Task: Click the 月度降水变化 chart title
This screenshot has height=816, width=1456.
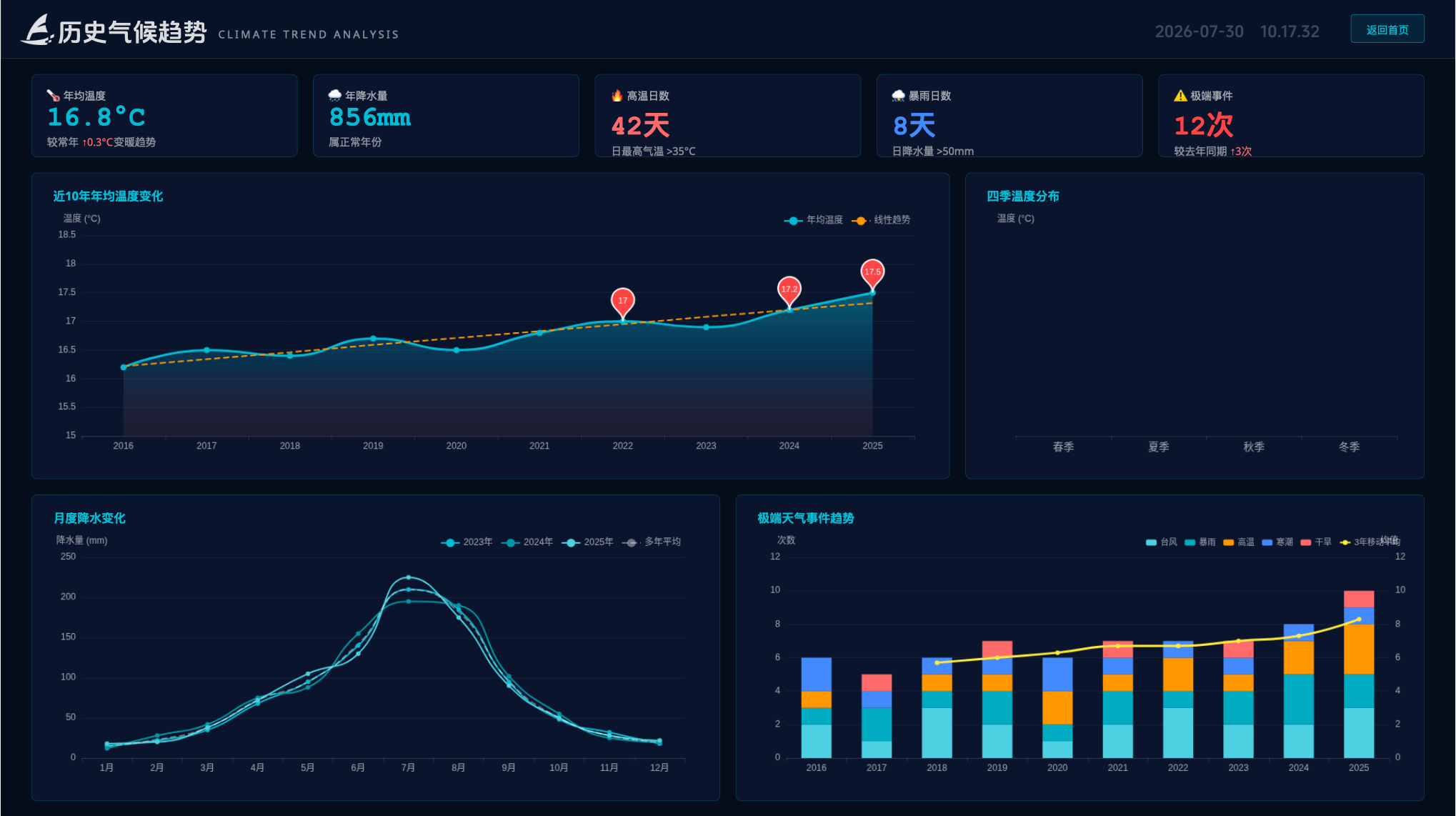Action: click(89, 519)
